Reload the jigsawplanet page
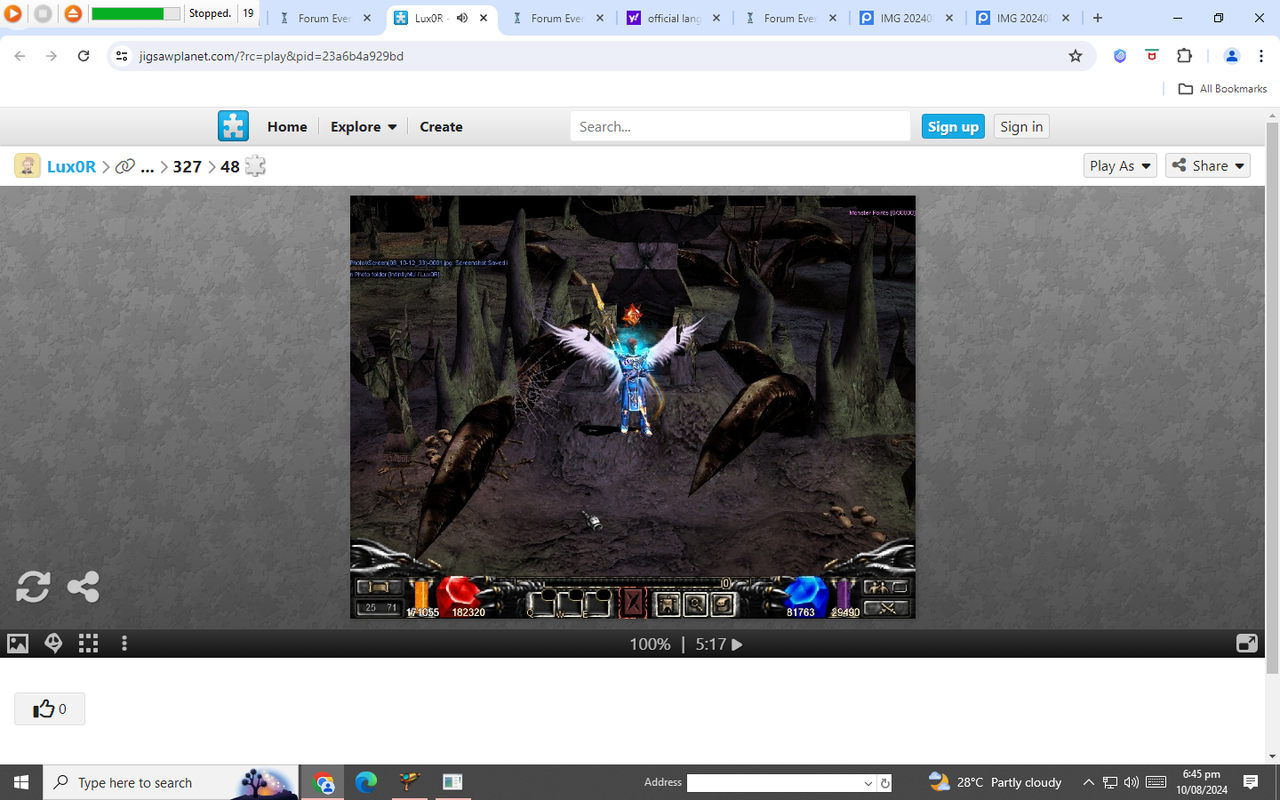 tap(84, 56)
